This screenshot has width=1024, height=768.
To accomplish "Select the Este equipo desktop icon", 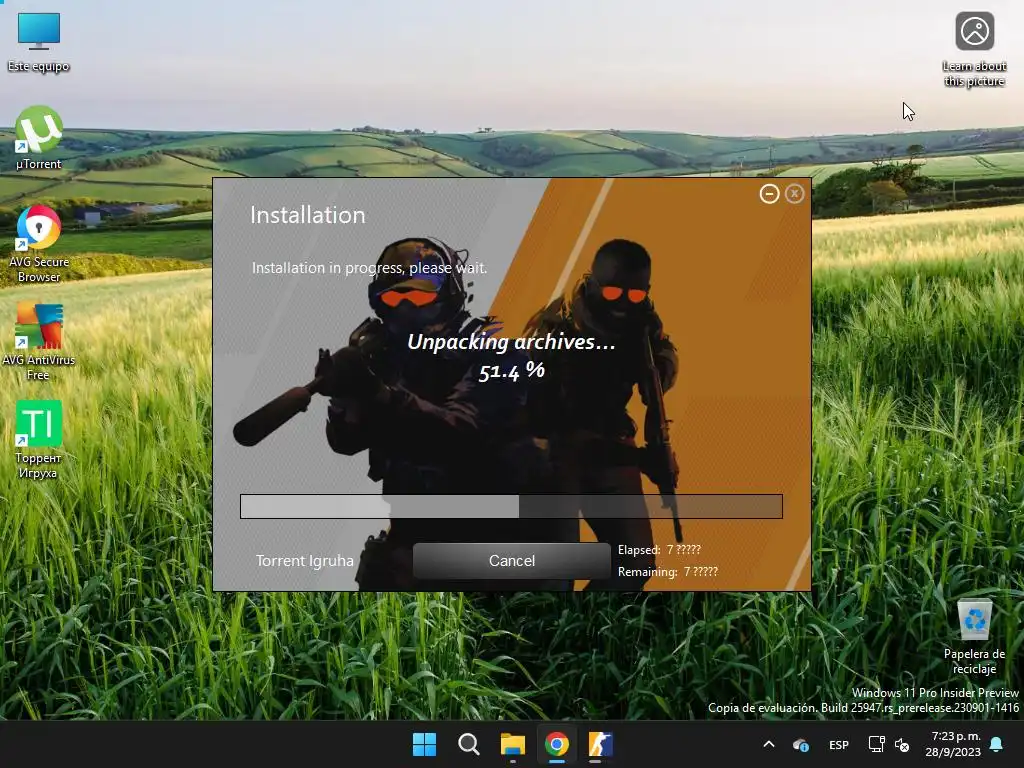I will coord(39,42).
